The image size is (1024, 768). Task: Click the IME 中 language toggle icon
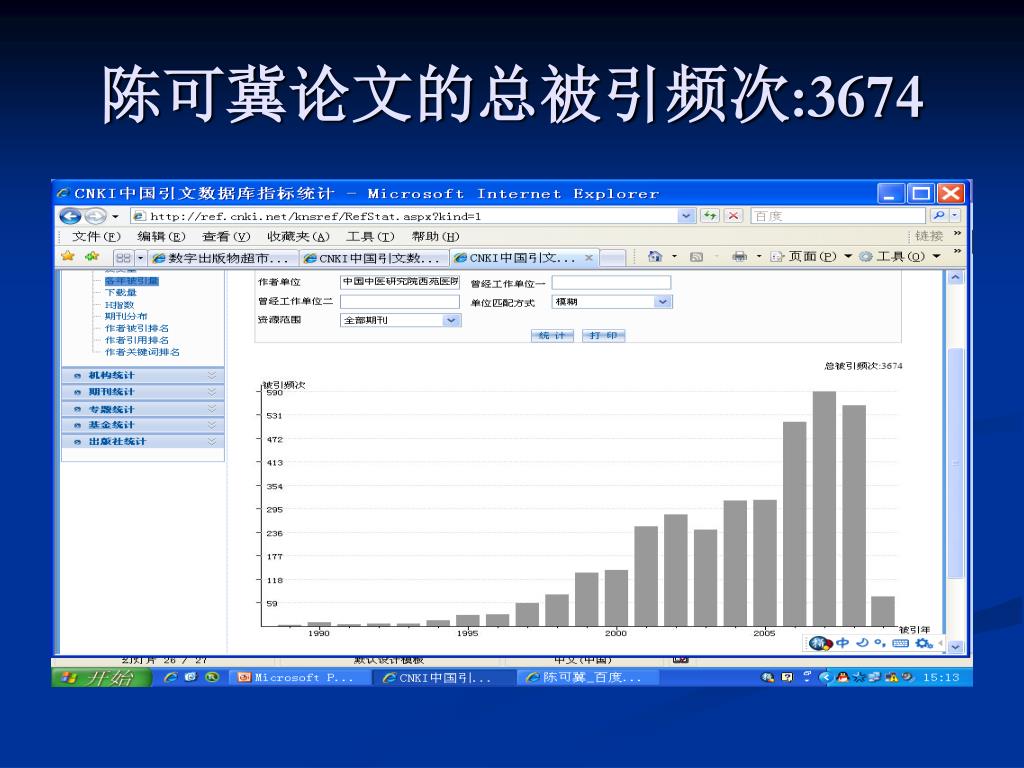click(842, 643)
